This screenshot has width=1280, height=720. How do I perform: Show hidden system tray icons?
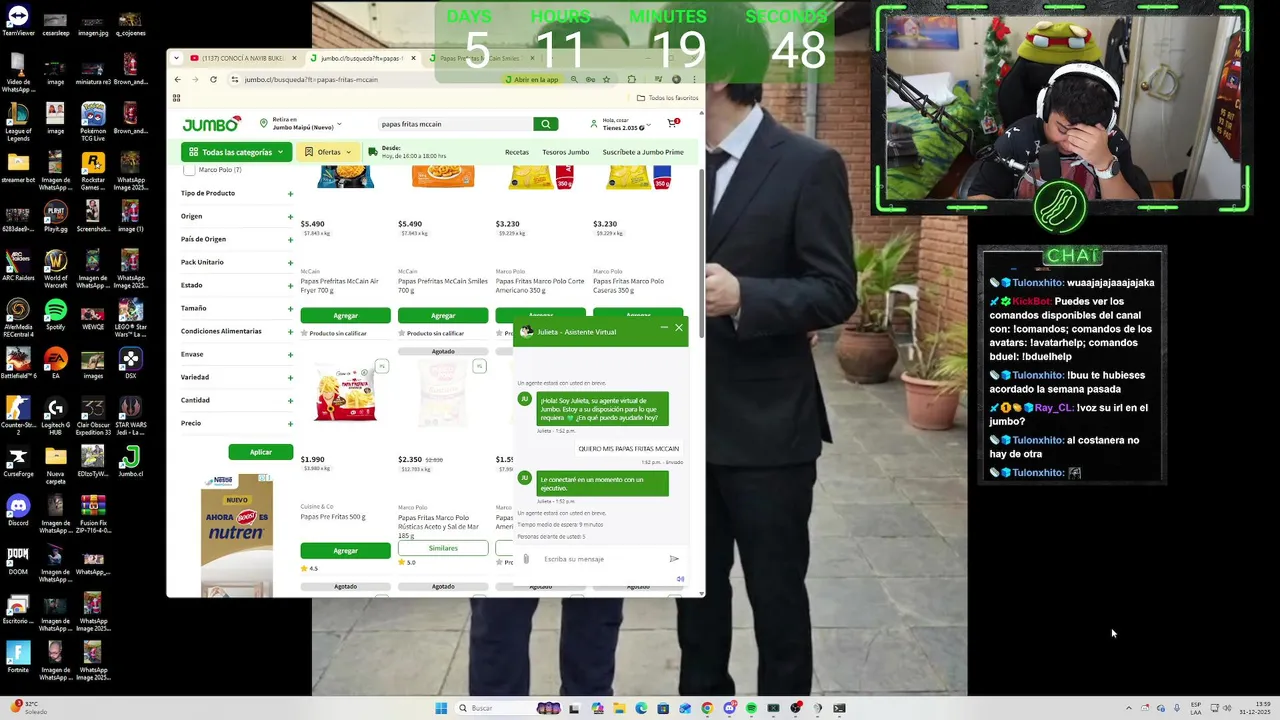1129,708
